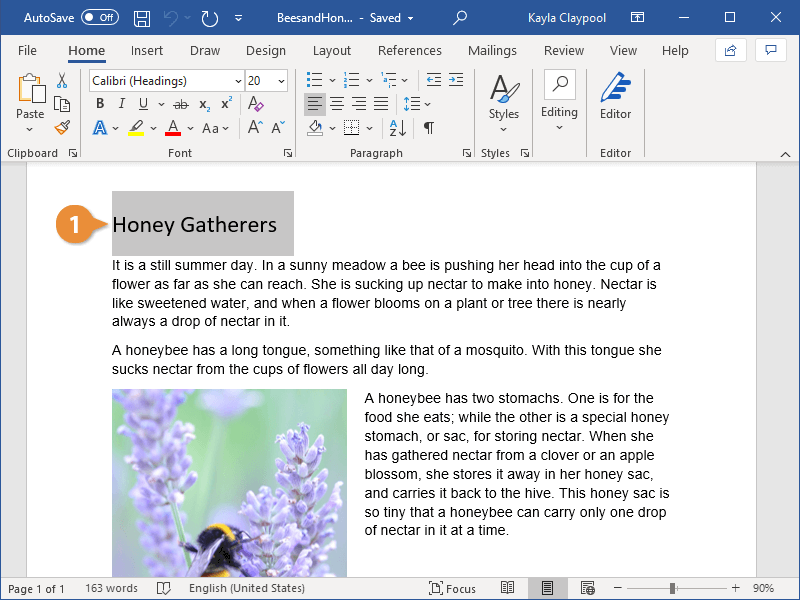Click the zoom slider in status bar

pos(673,588)
